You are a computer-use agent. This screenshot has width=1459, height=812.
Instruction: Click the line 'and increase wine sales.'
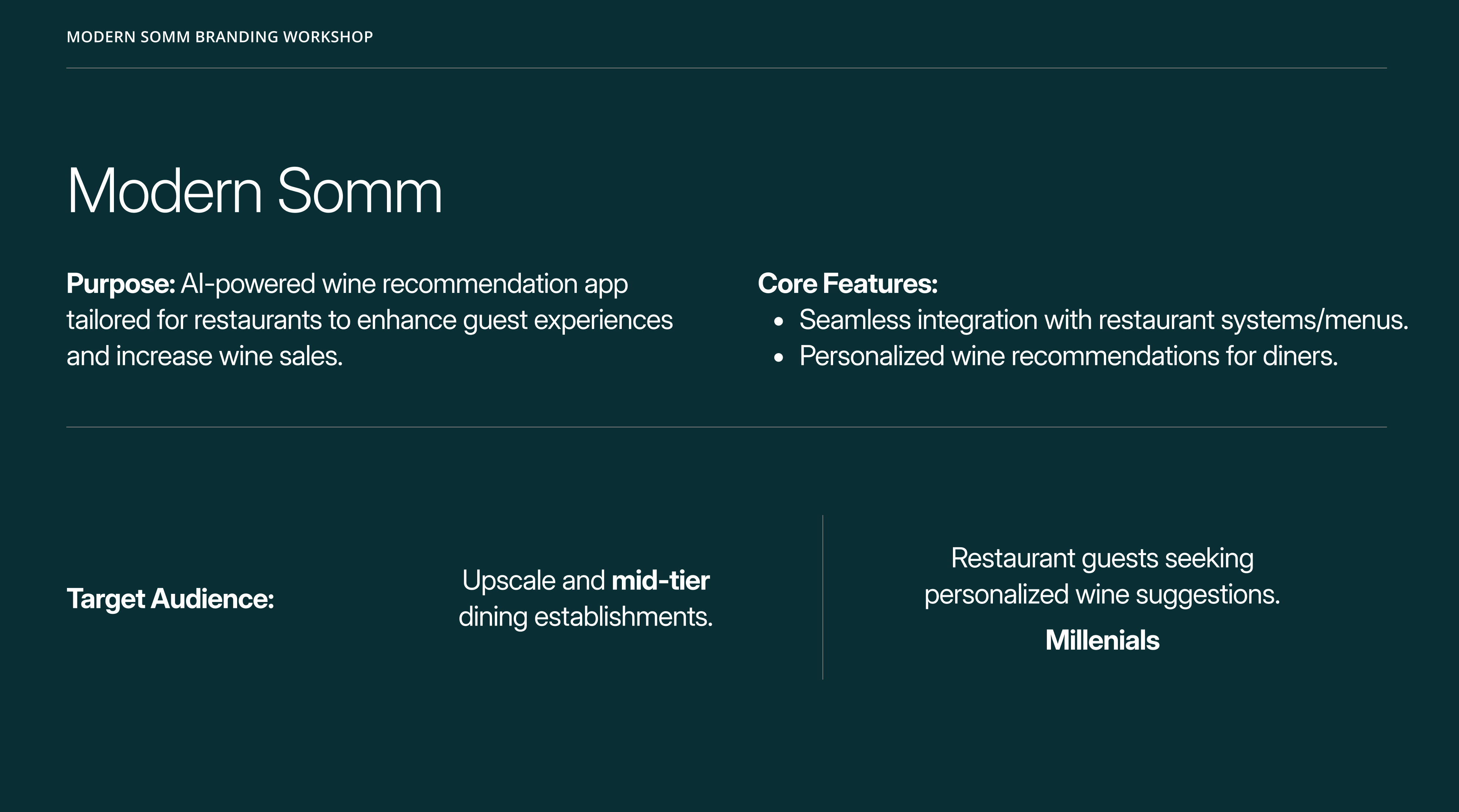coord(205,356)
